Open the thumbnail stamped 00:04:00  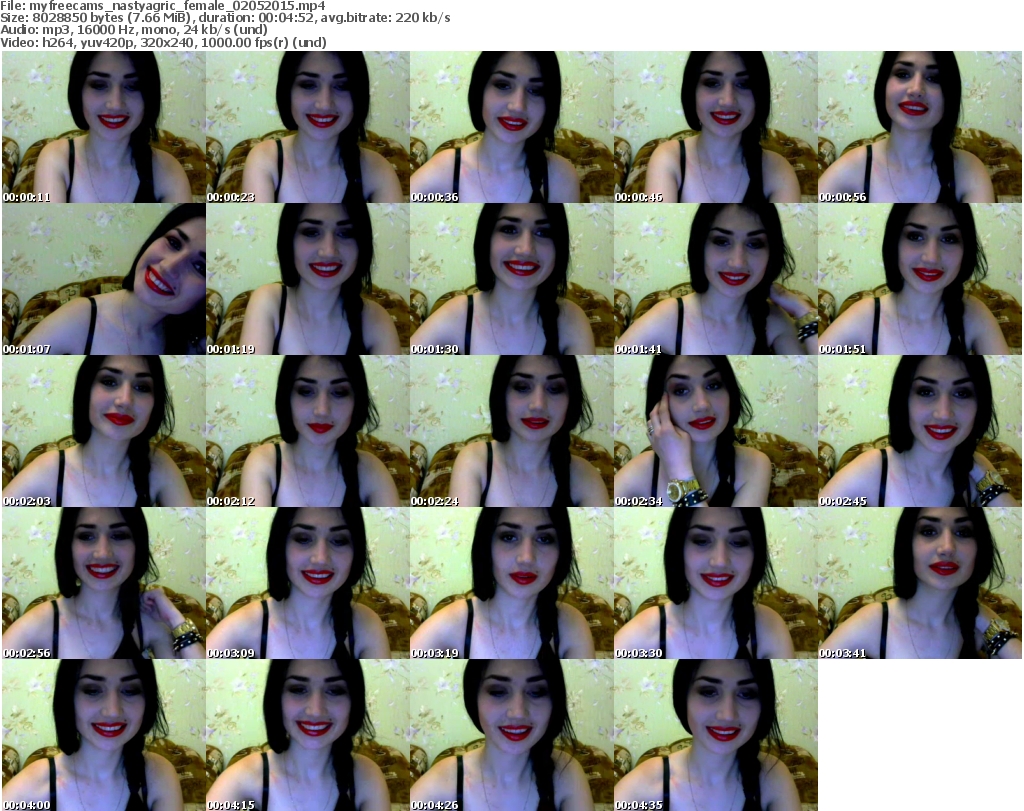(104, 735)
